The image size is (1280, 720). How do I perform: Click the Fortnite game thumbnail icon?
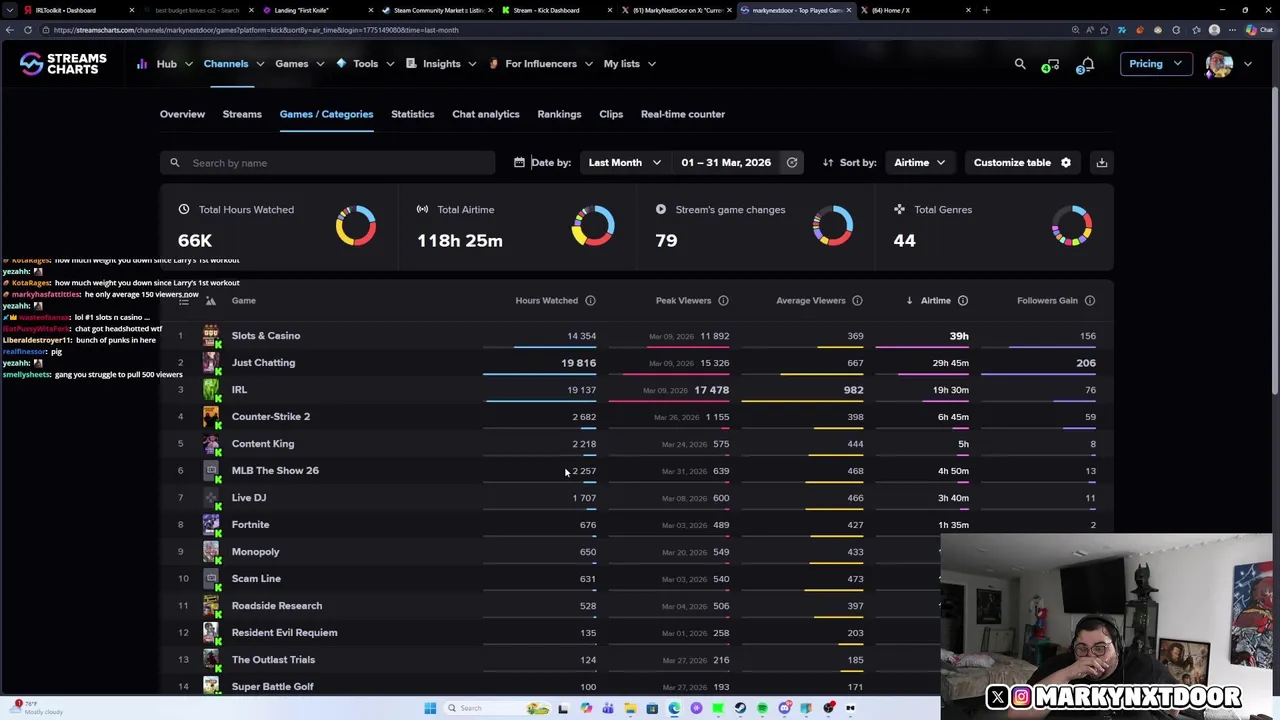[x=211, y=524]
